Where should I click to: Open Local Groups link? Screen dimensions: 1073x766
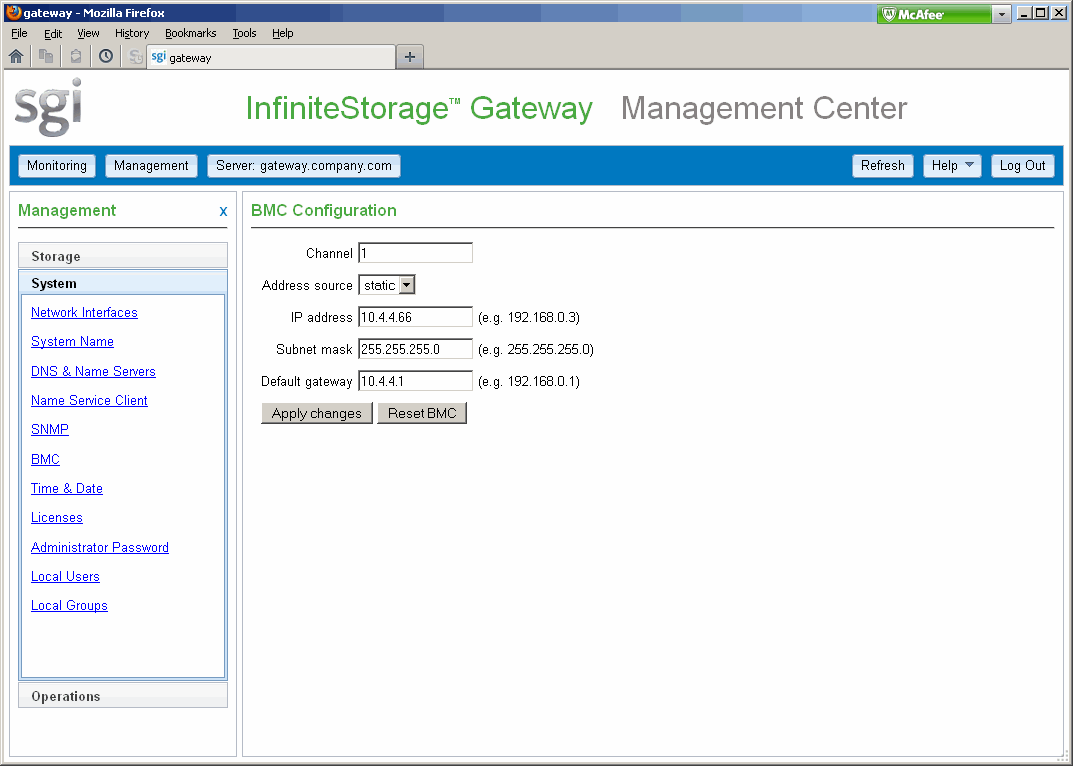(69, 606)
